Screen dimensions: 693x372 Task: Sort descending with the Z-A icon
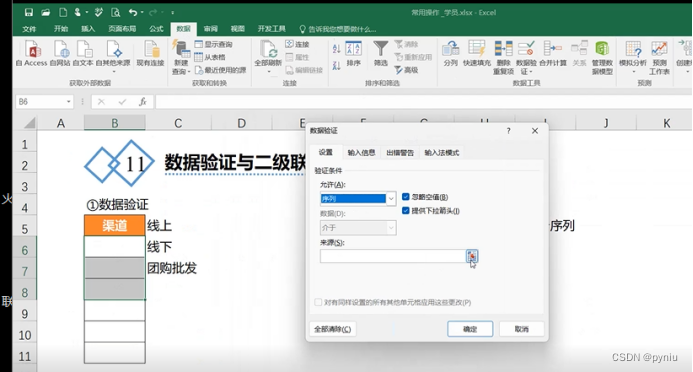[336, 65]
